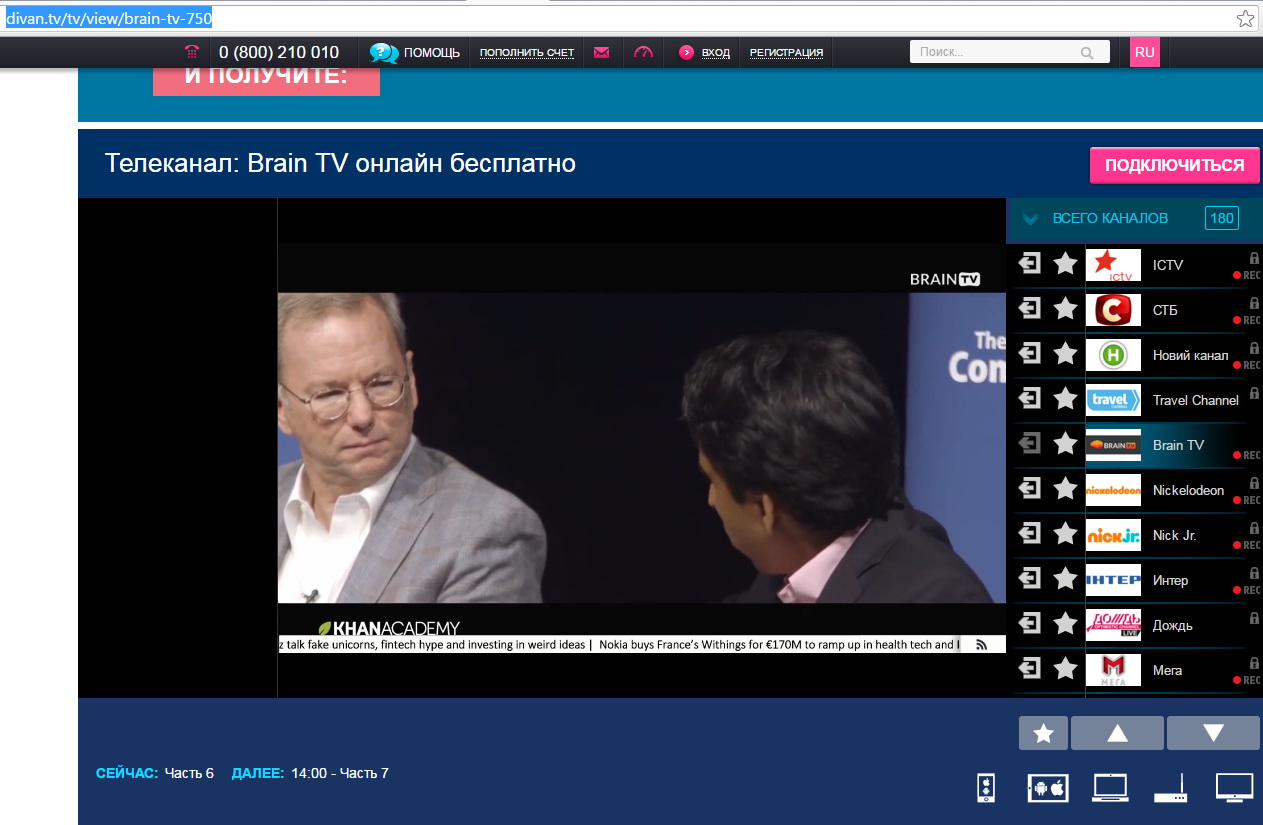The width and height of the screenshot is (1263, 825).
Task: Toggle favorite star for ICTV channel
Action: coord(1065,264)
